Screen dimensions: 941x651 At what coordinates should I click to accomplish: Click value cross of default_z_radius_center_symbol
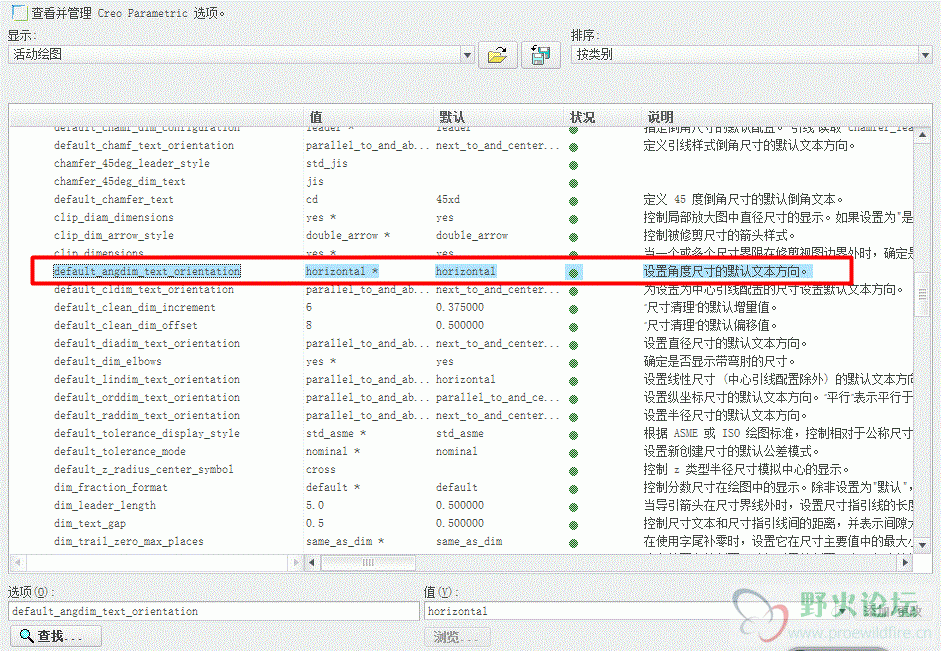(320, 469)
